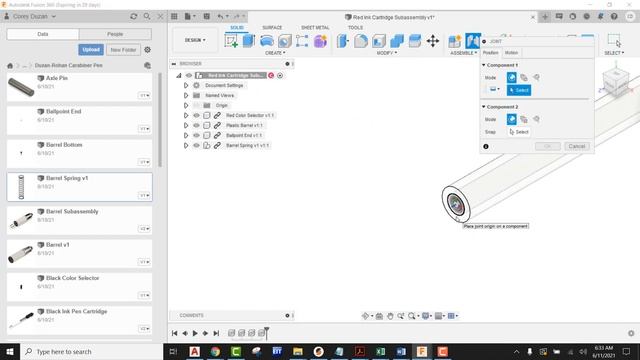The width and height of the screenshot is (640, 360).
Task: Open the Modify dropdown menu
Action: coord(387,53)
